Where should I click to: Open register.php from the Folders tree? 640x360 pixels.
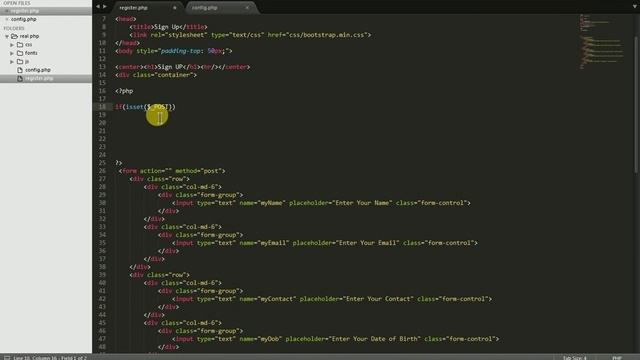tap(39, 78)
